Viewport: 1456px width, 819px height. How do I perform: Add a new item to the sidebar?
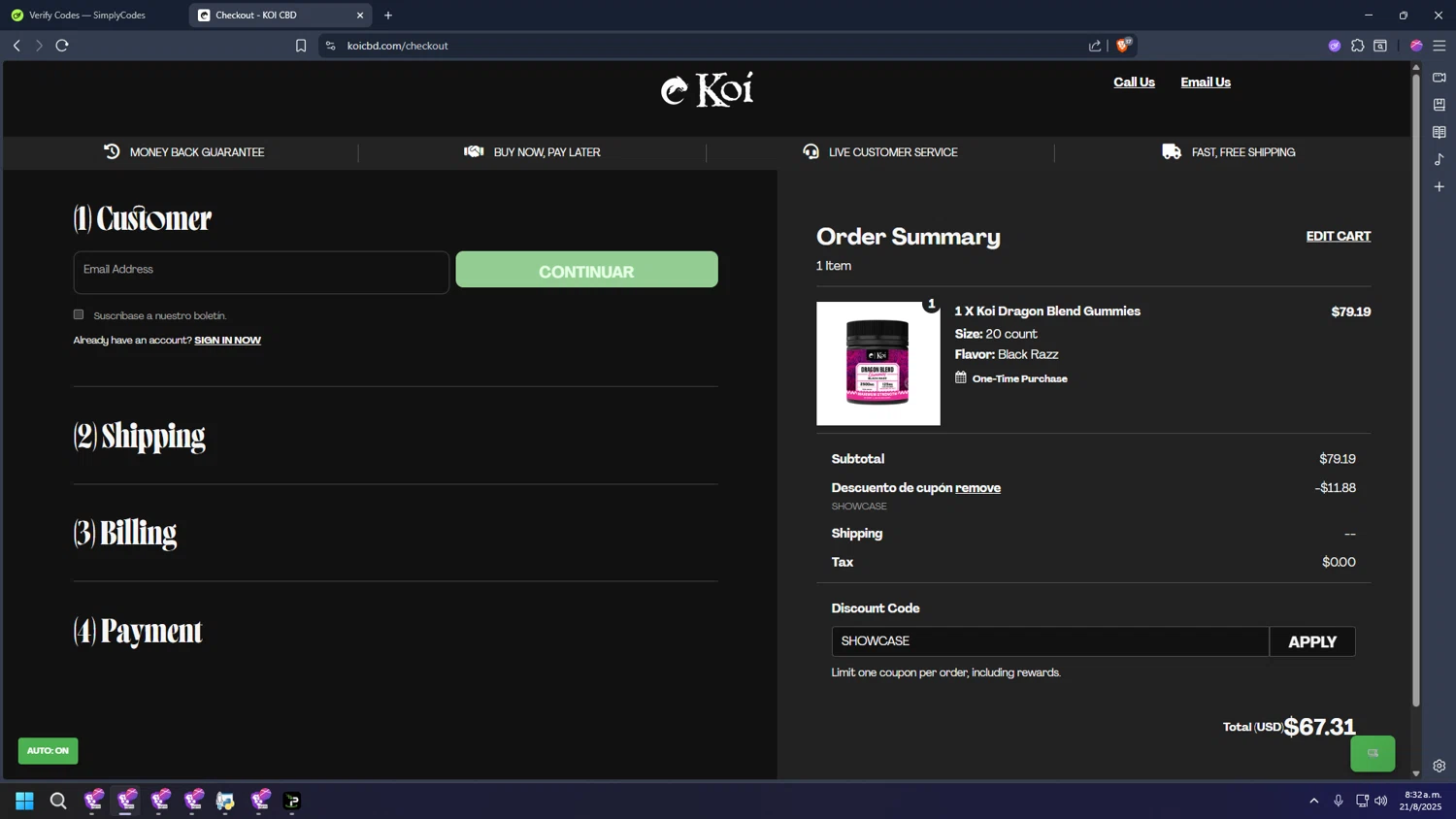click(1439, 186)
